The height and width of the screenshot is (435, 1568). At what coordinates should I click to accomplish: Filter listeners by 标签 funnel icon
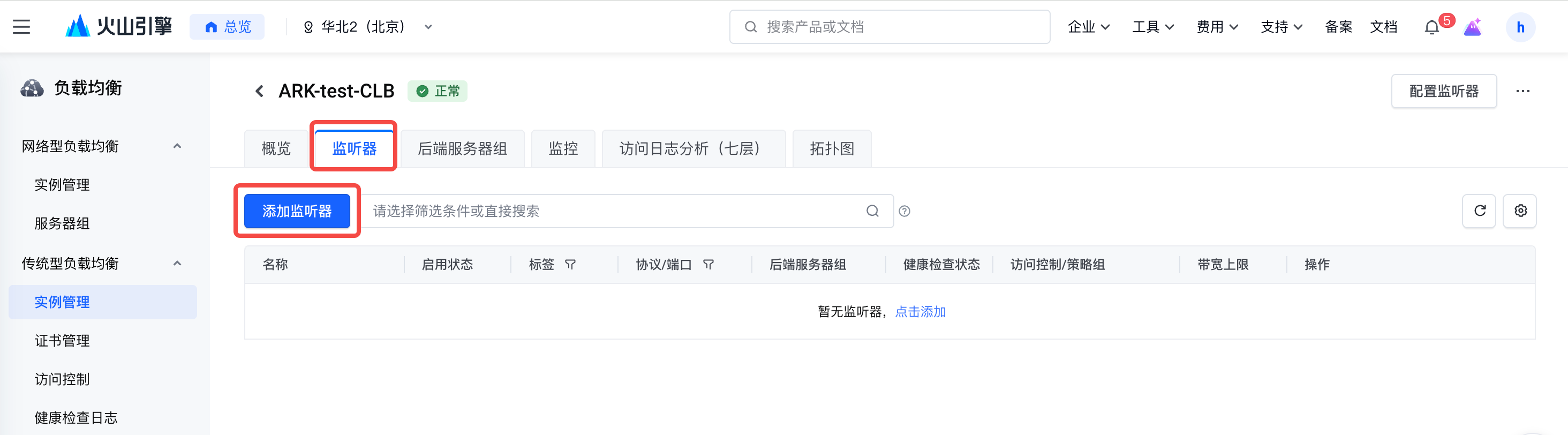point(570,265)
